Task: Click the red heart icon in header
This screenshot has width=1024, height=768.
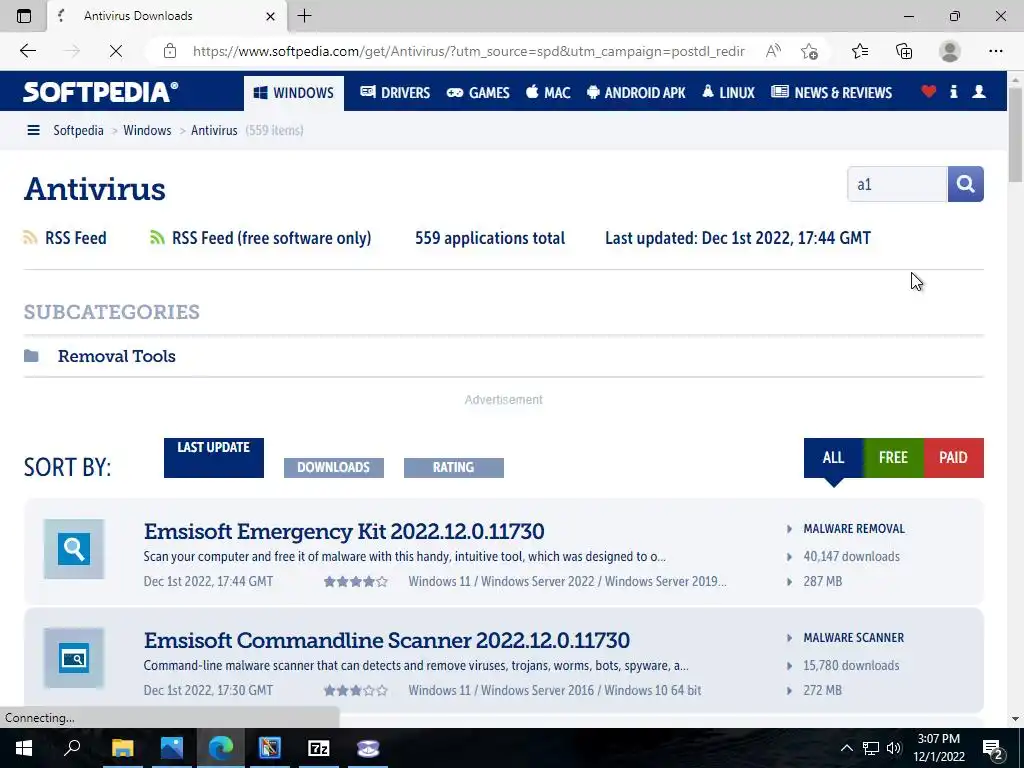Action: [x=929, y=91]
